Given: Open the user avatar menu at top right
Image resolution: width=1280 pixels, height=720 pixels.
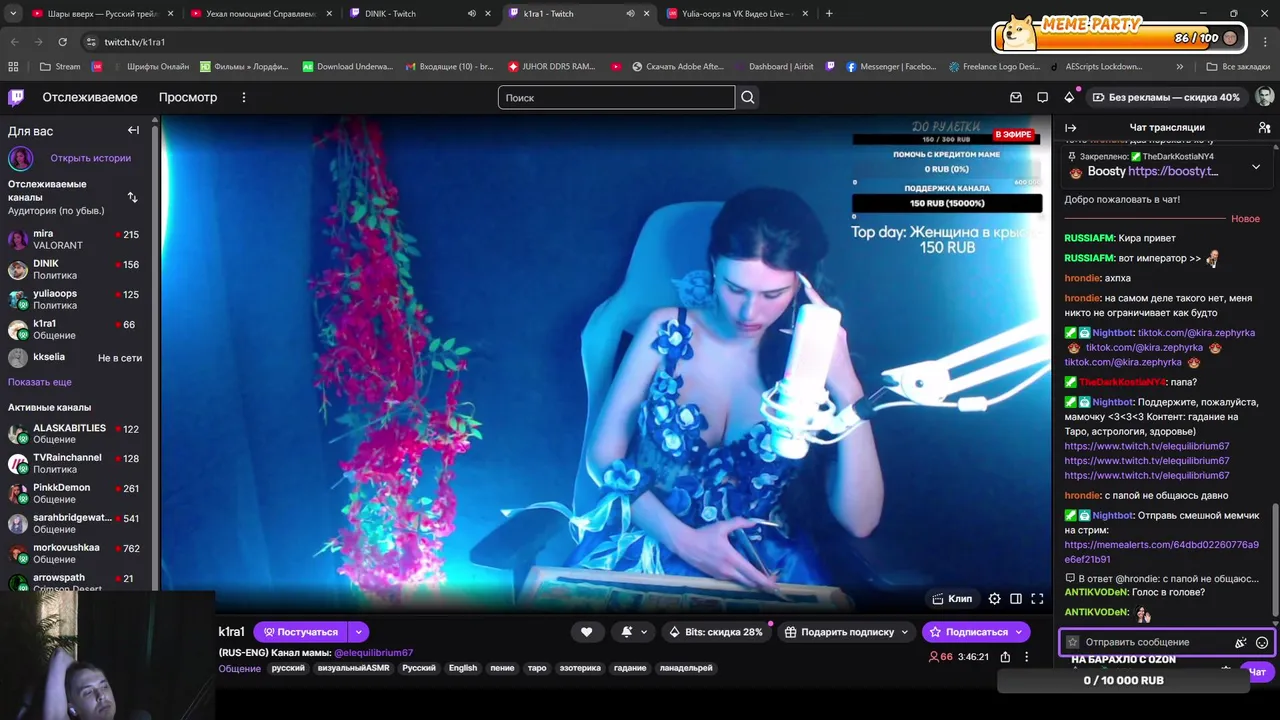Looking at the screenshot, I should (x=1264, y=97).
